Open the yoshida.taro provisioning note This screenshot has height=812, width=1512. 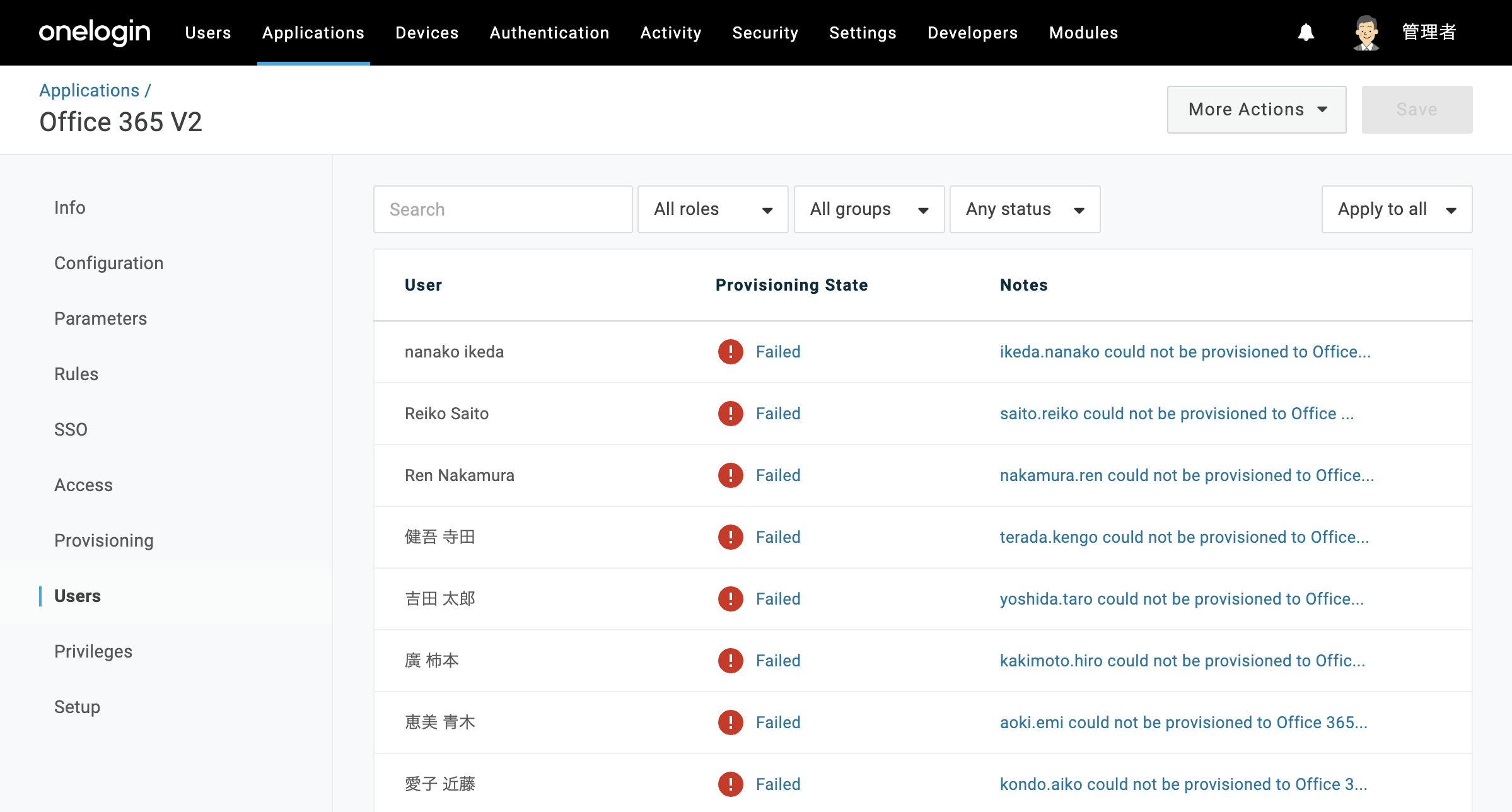(1182, 599)
